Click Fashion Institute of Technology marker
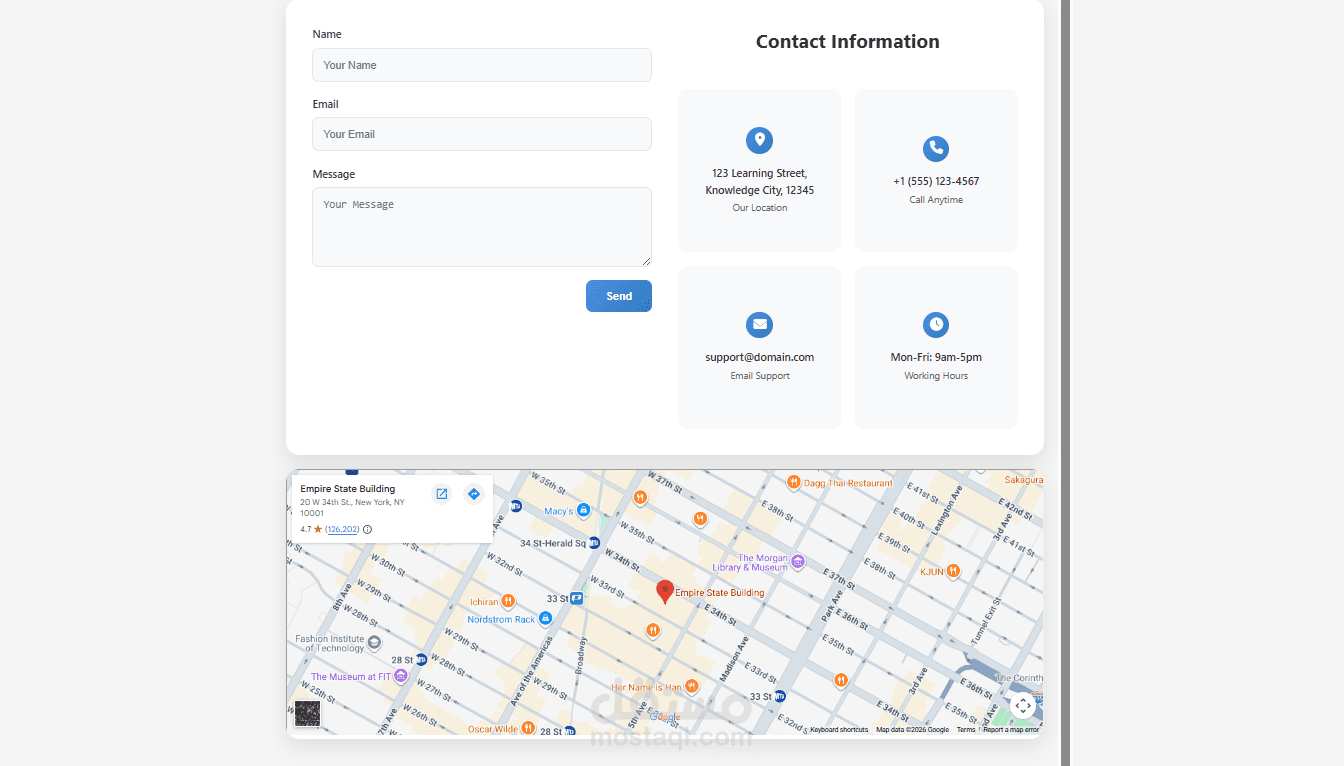 coord(374,642)
